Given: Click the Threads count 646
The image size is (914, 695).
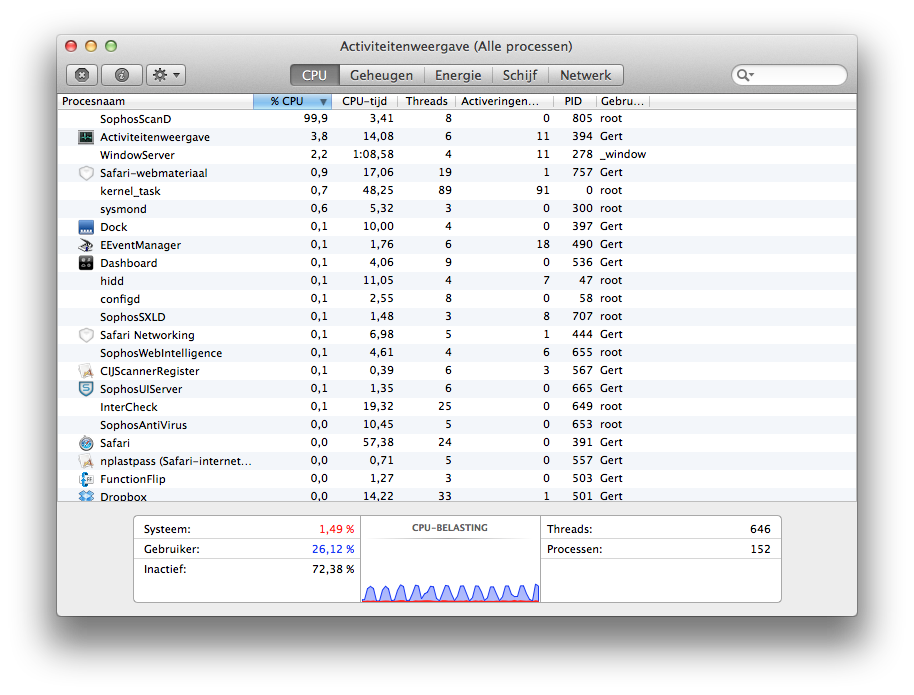Looking at the screenshot, I should 760,529.
